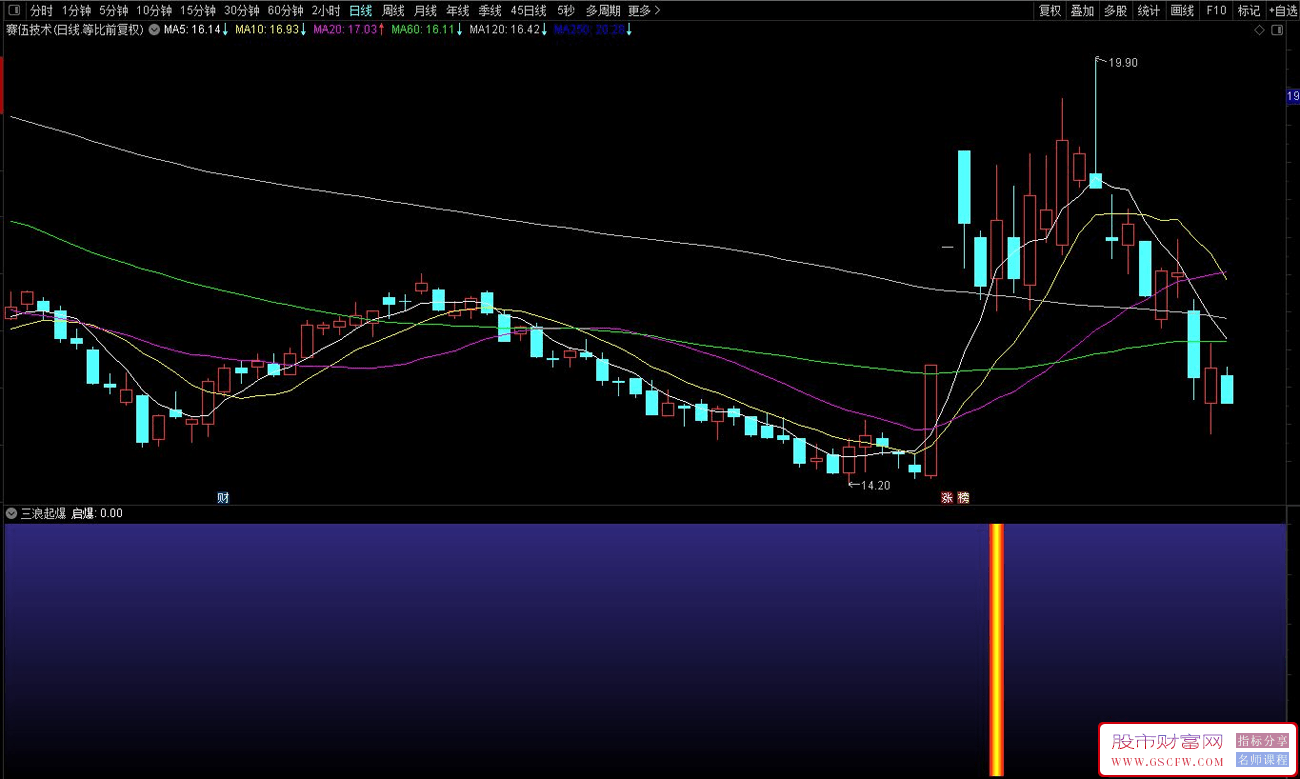Screen dimensions: 1300x779
Task: Select the 10分钟 period tab
Action: pyautogui.click(x=154, y=10)
